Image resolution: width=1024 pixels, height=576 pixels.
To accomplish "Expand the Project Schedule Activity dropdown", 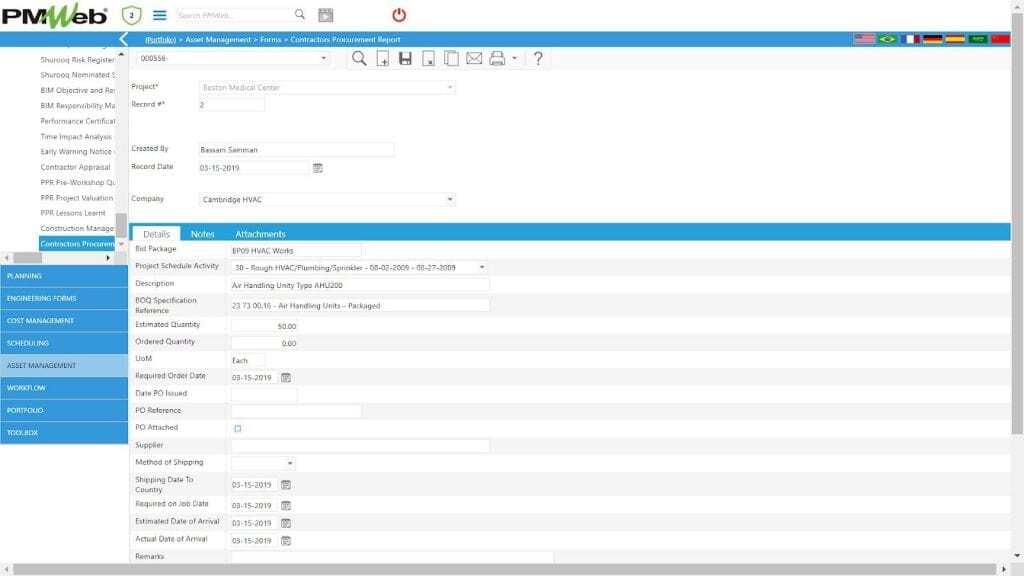I will coord(482,267).
